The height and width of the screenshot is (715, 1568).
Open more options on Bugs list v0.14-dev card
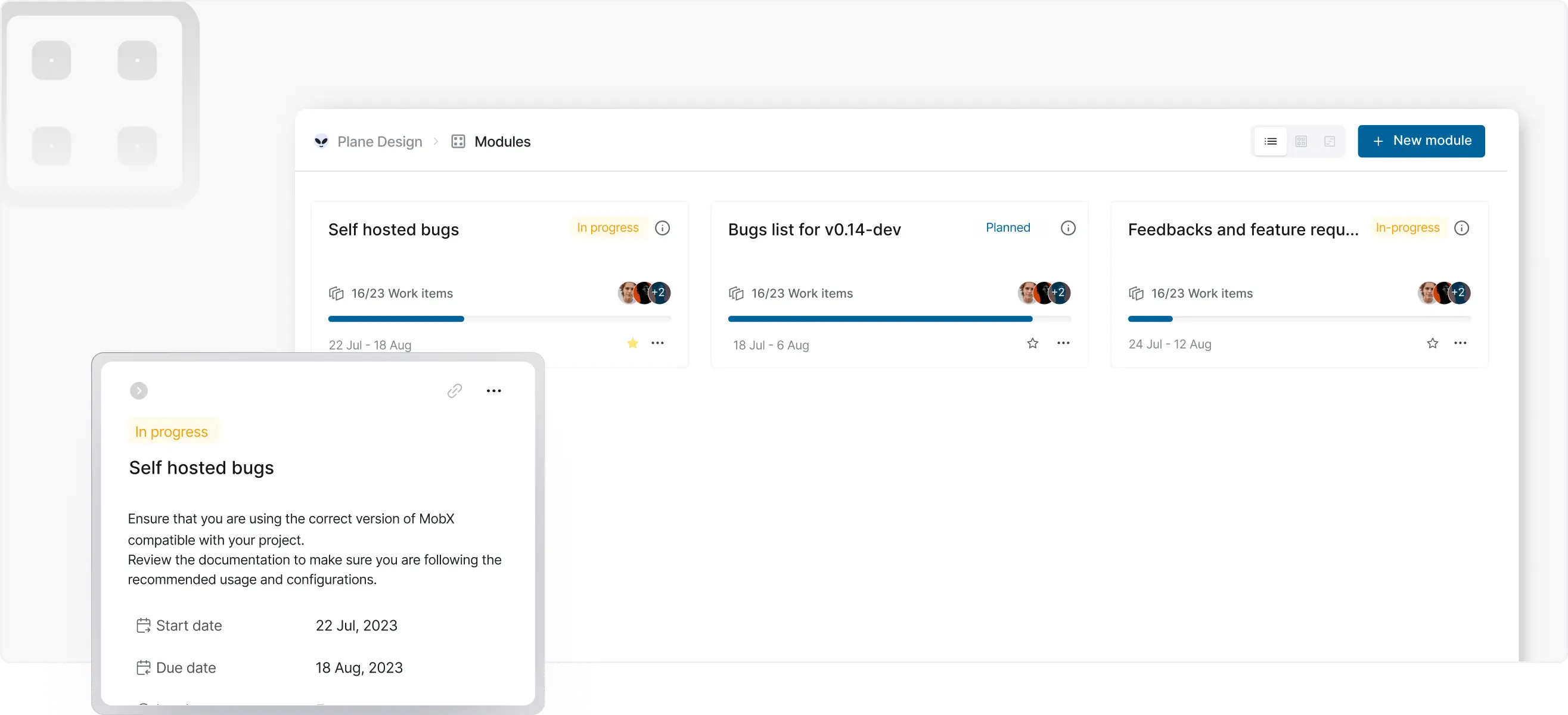point(1063,343)
